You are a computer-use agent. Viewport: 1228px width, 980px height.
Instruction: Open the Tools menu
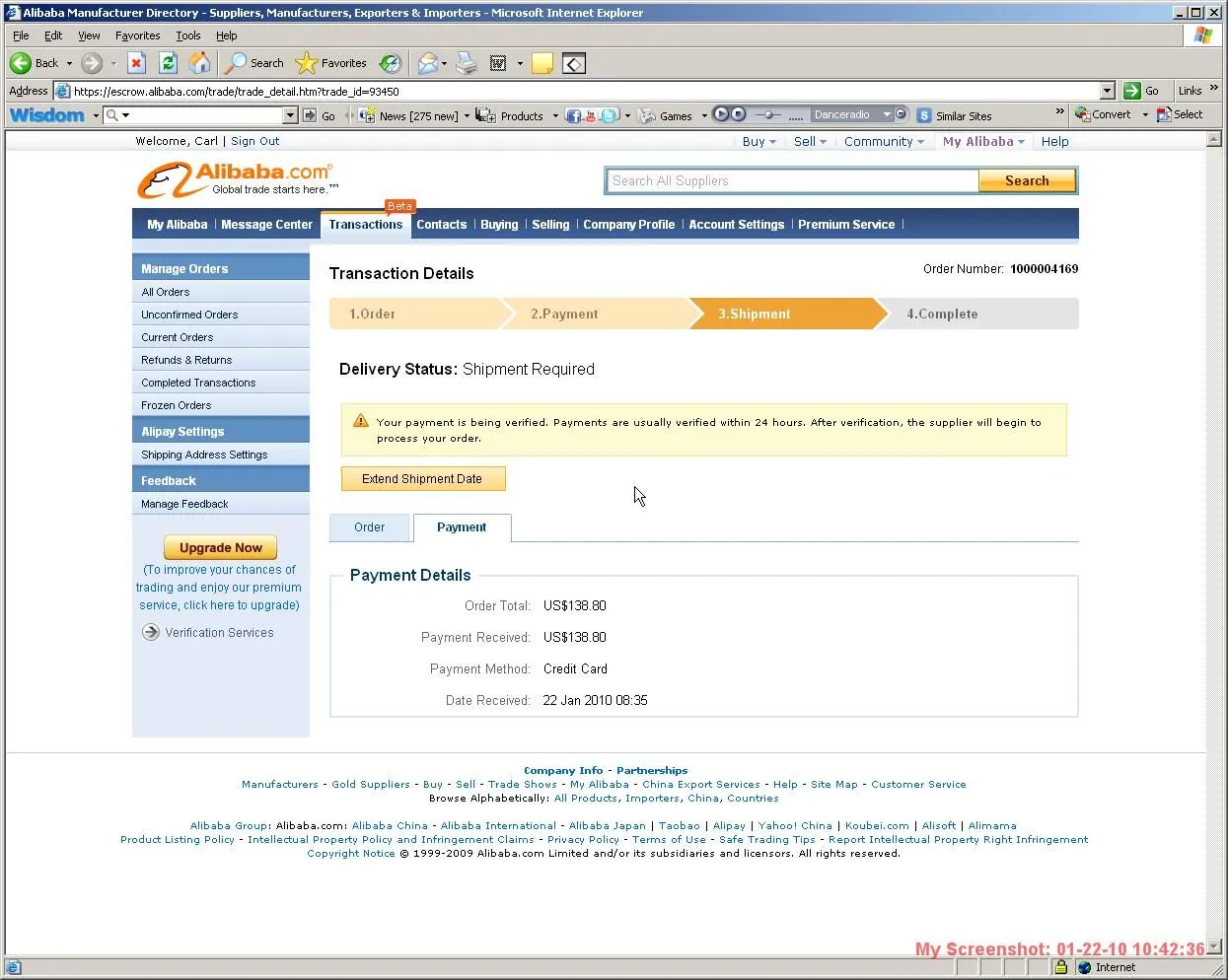point(187,35)
